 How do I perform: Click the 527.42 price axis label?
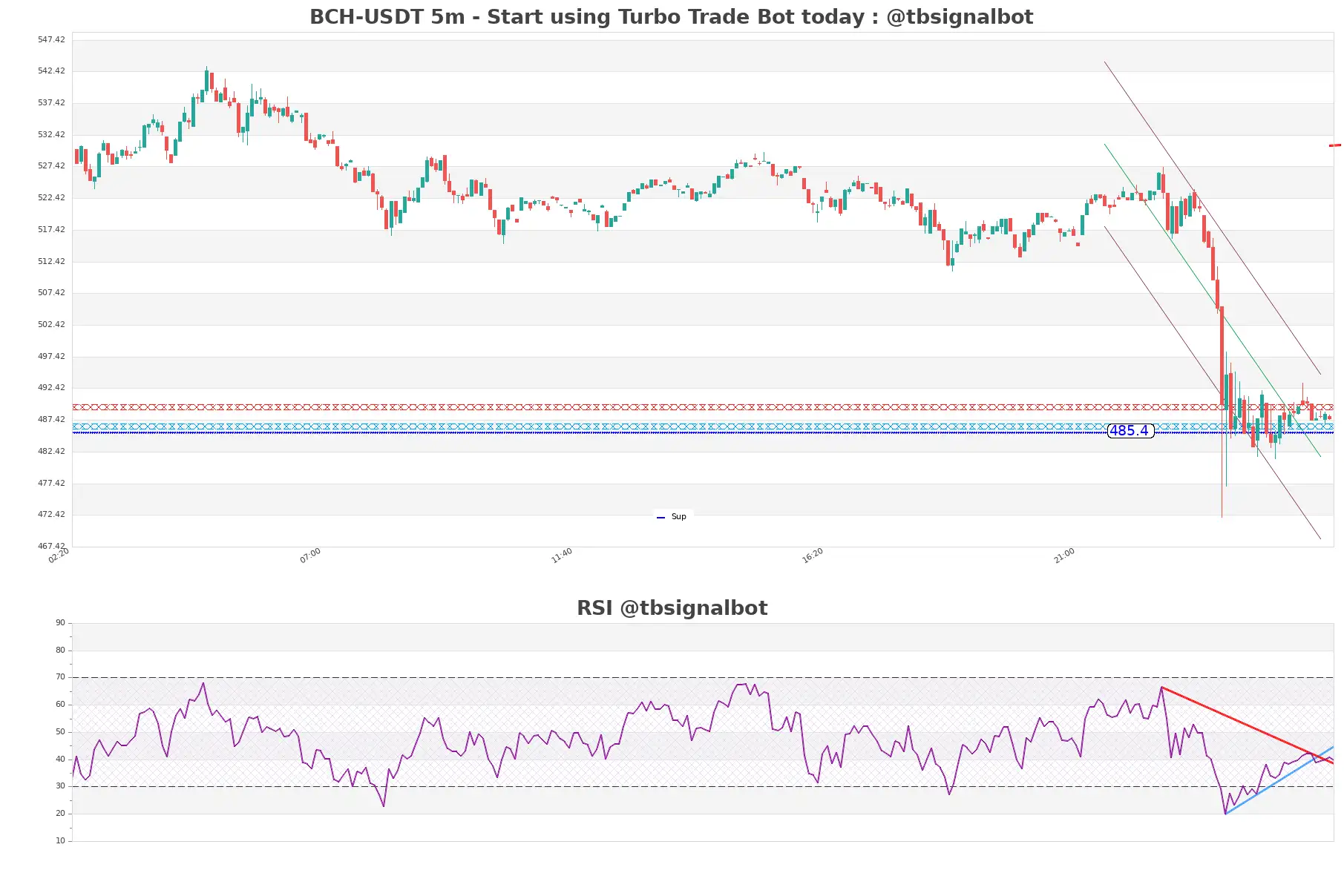pyautogui.click(x=51, y=166)
